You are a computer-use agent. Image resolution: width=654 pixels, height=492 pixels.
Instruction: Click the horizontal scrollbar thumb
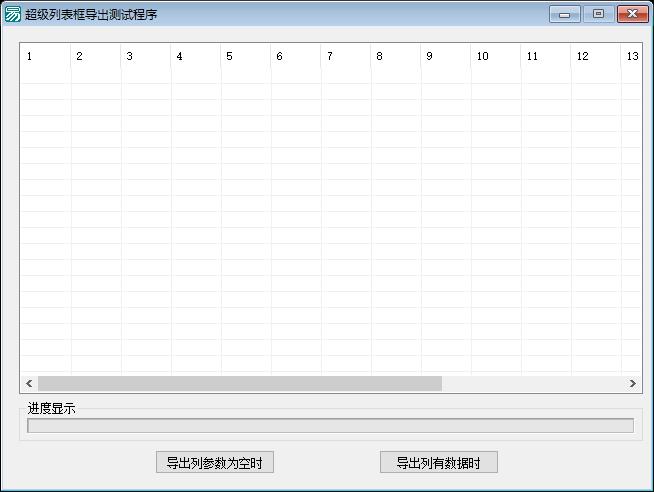coord(240,383)
